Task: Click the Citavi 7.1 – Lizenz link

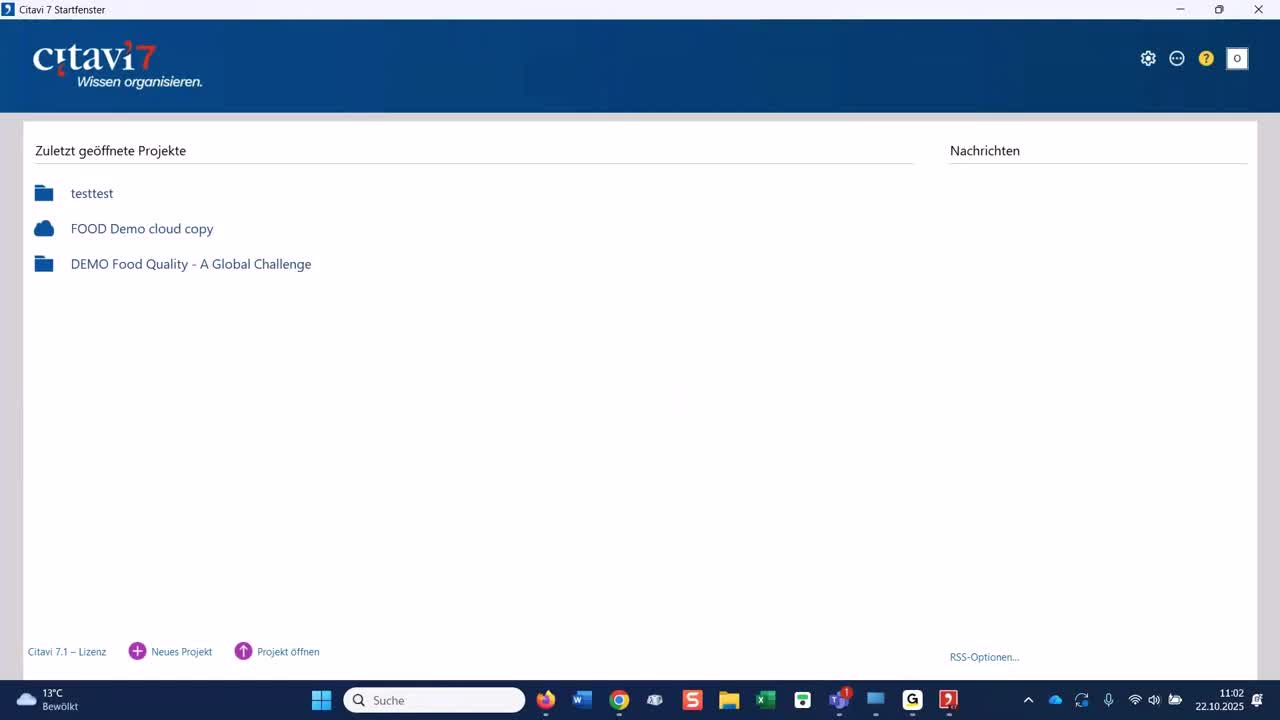Action: click(67, 652)
